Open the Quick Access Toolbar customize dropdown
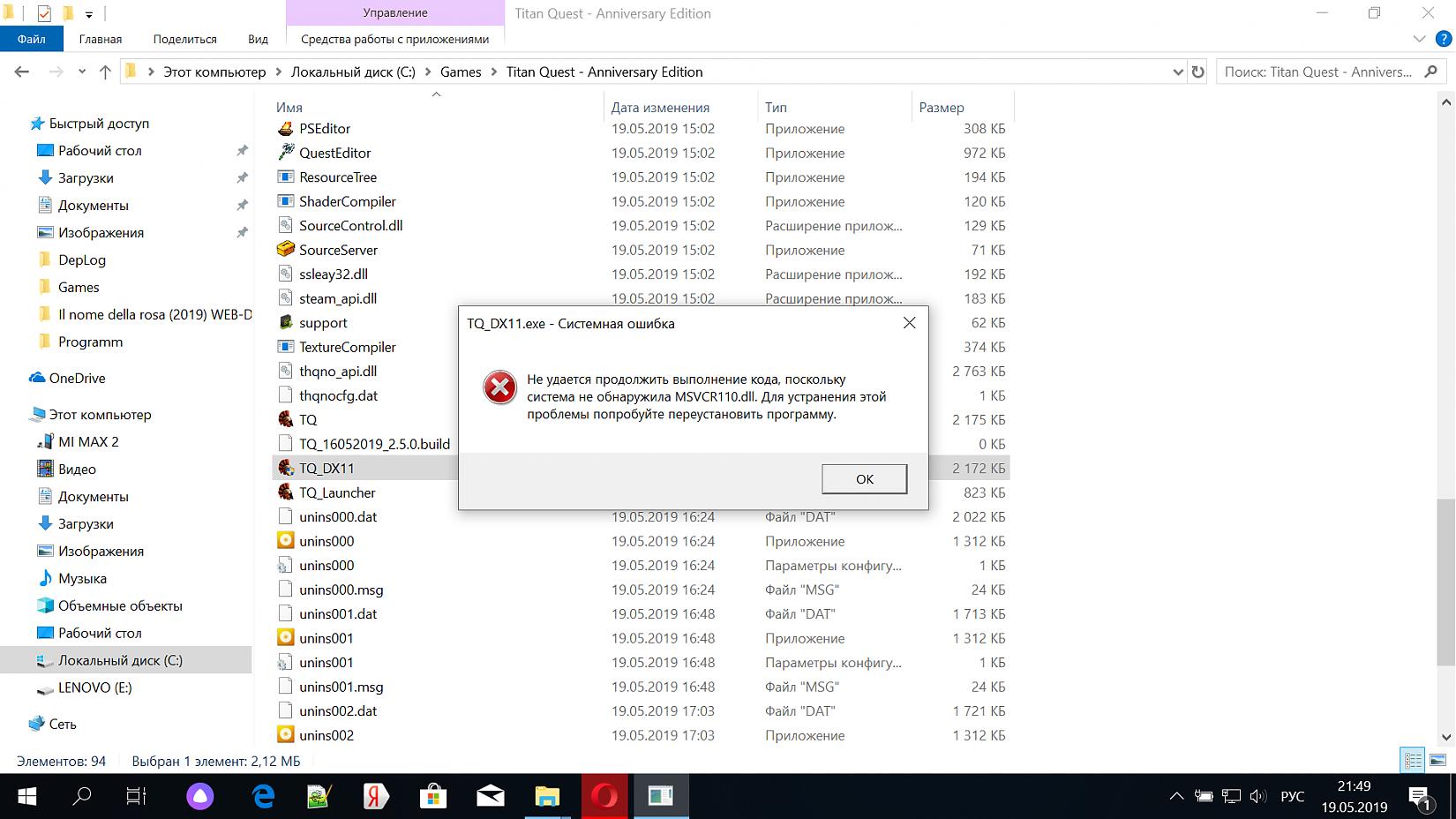This screenshot has width=1456, height=819. (89, 14)
